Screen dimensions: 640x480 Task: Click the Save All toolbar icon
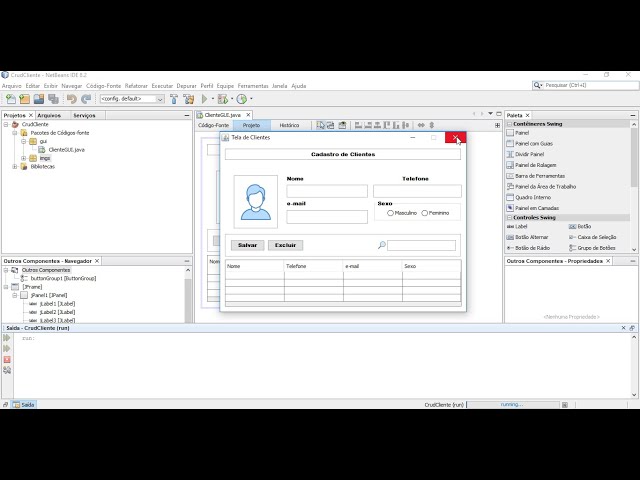point(53,99)
